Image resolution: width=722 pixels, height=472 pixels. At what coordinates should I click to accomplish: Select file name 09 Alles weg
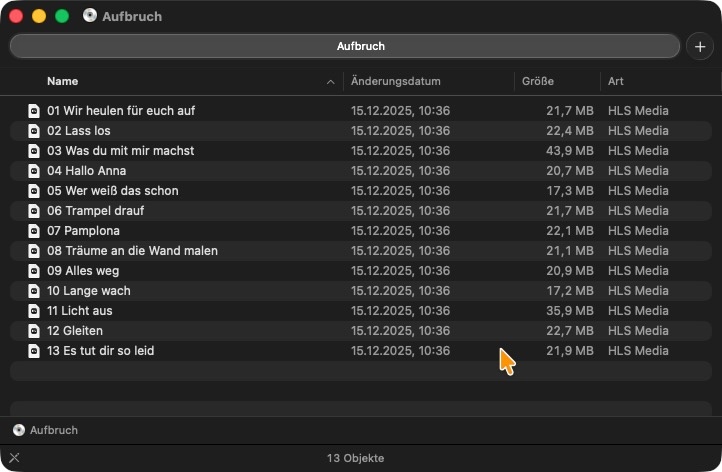pos(83,271)
